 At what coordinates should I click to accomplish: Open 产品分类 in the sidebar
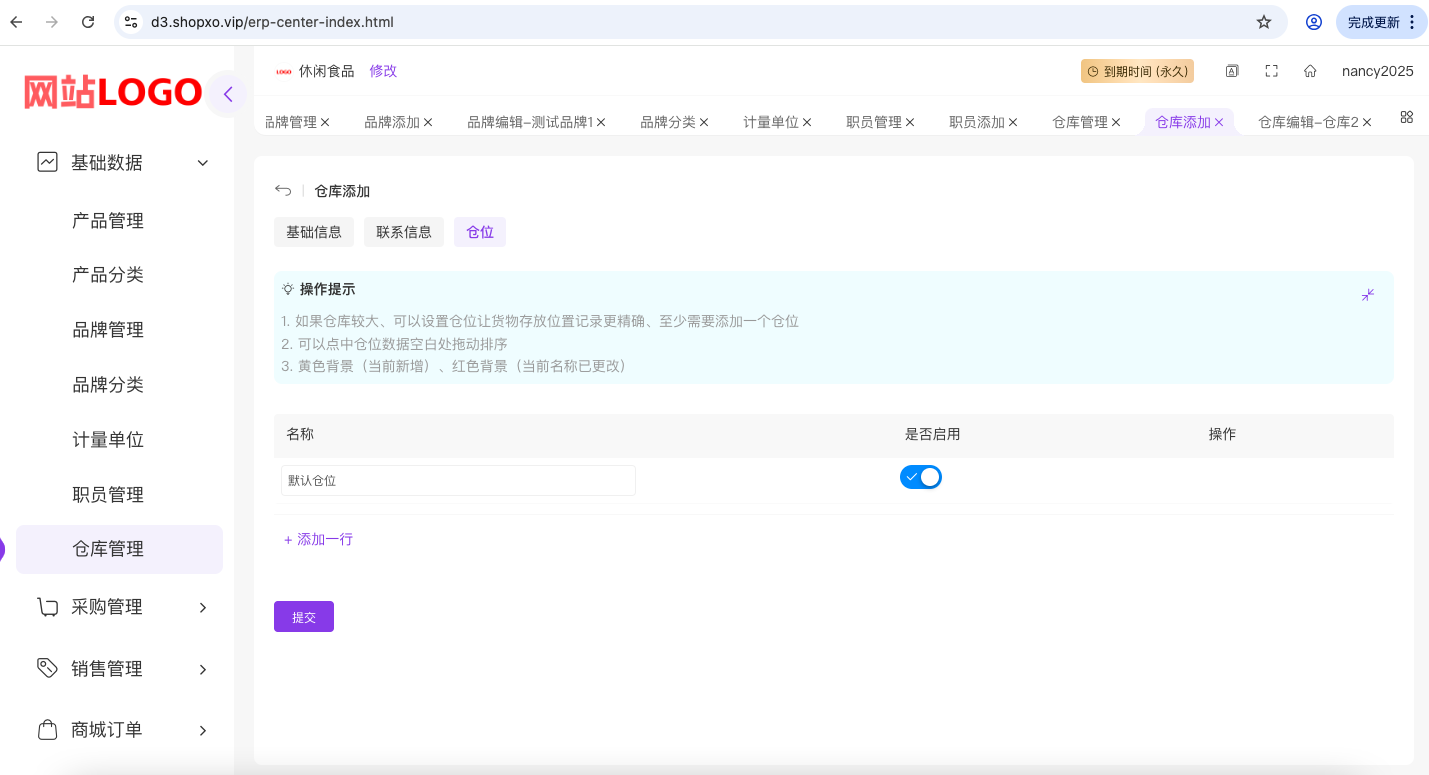(x=108, y=275)
